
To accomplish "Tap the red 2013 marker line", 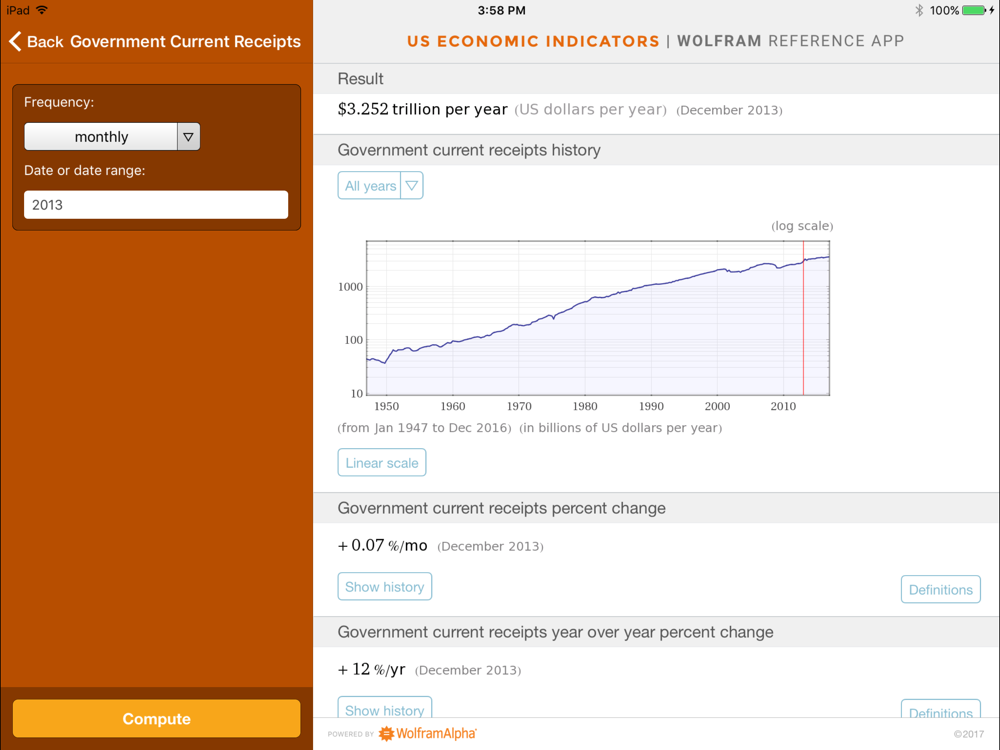I will (x=804, y=318).
